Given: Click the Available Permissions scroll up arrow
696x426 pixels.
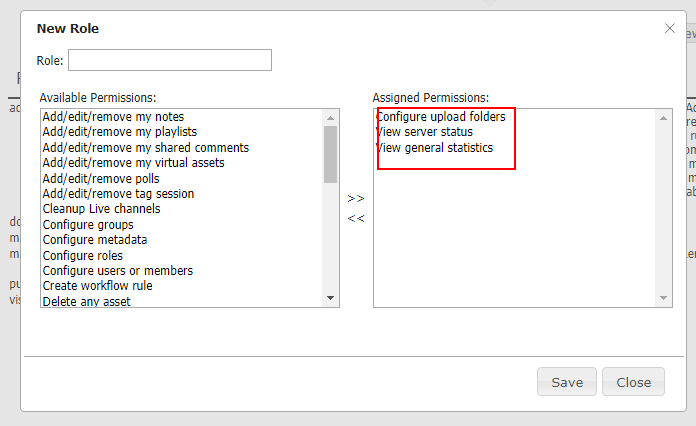Looking at the screenshot, I should (330, 118).
